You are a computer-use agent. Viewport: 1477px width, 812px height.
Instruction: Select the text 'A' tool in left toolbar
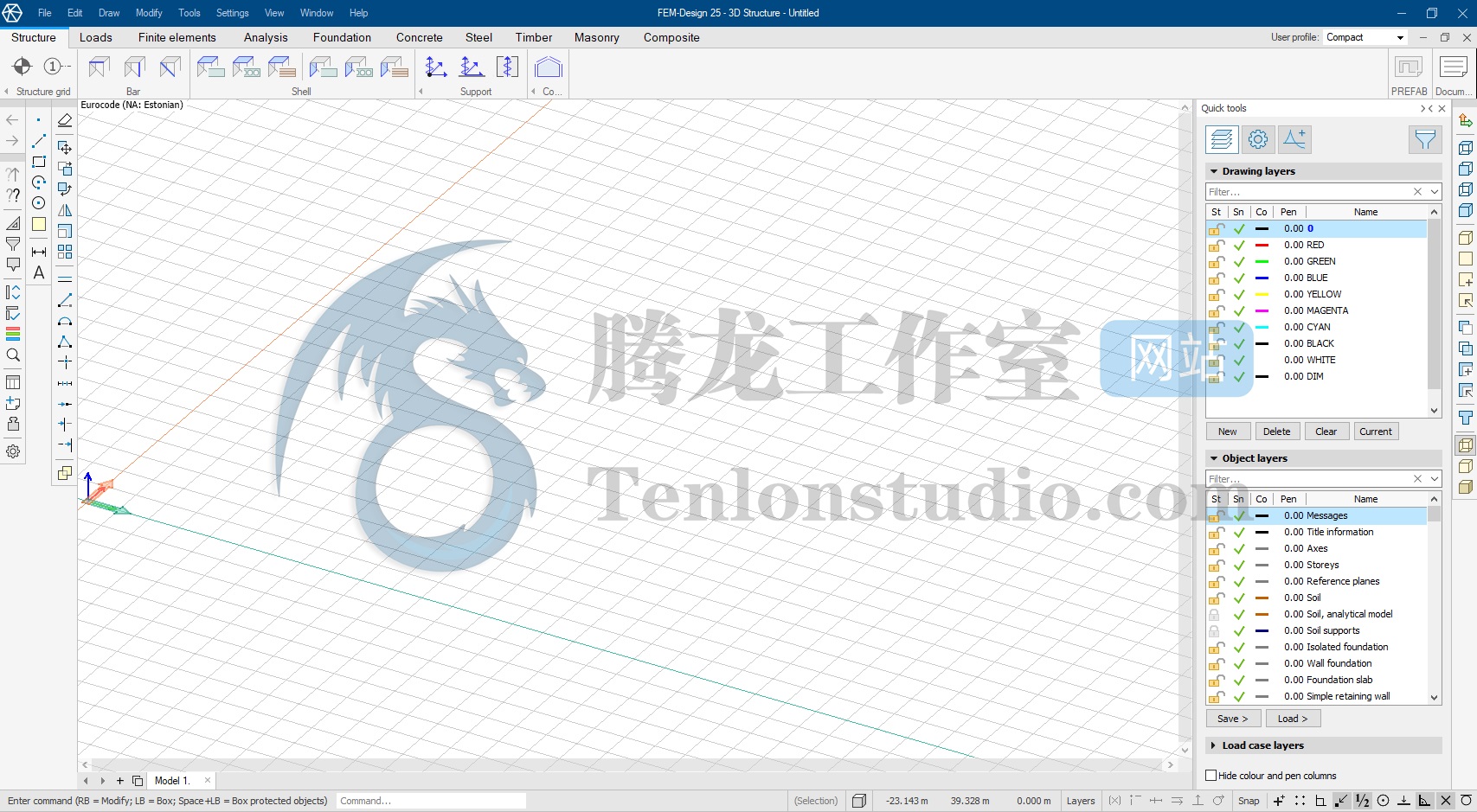pos(39,272)
